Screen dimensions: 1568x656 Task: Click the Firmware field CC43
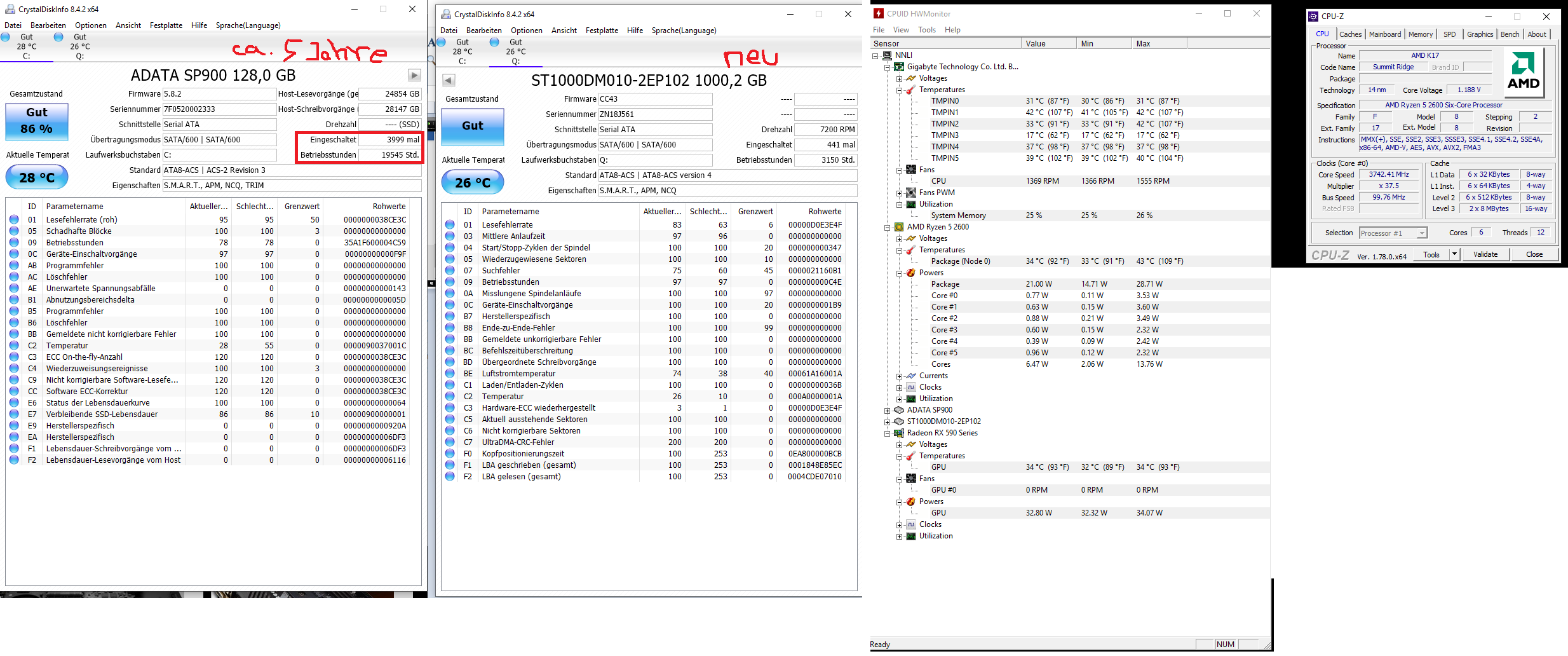(655, 99)
